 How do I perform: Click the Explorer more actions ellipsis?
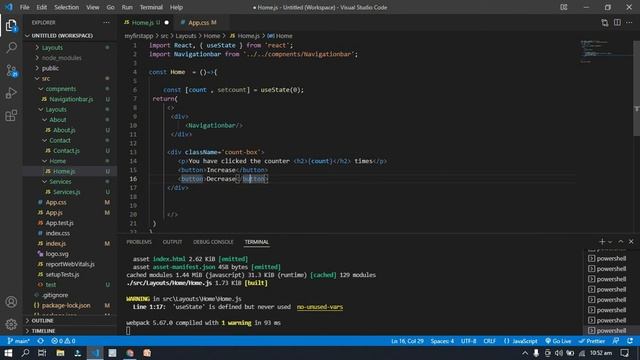107,23
